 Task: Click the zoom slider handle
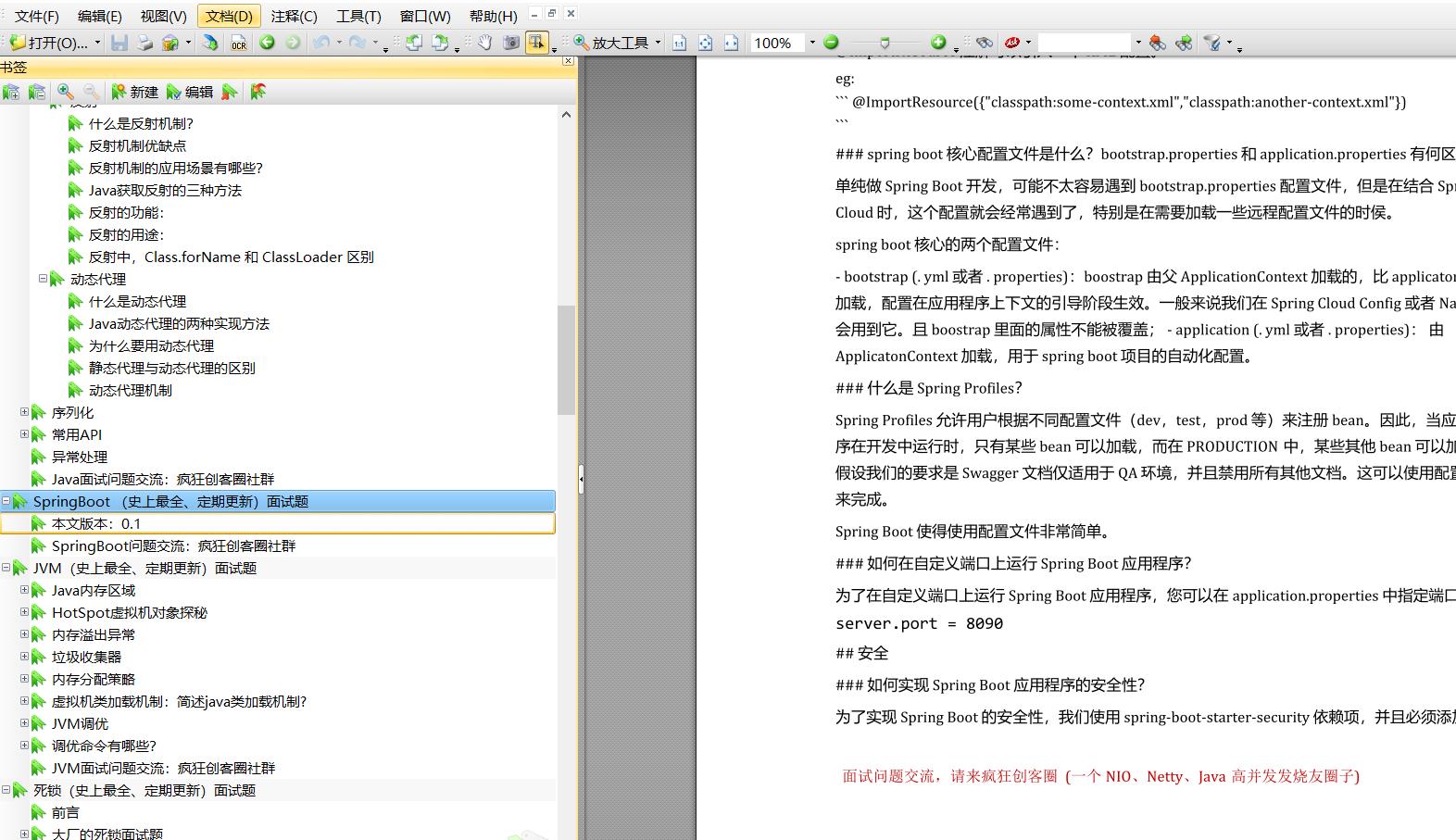coord(885,43)
